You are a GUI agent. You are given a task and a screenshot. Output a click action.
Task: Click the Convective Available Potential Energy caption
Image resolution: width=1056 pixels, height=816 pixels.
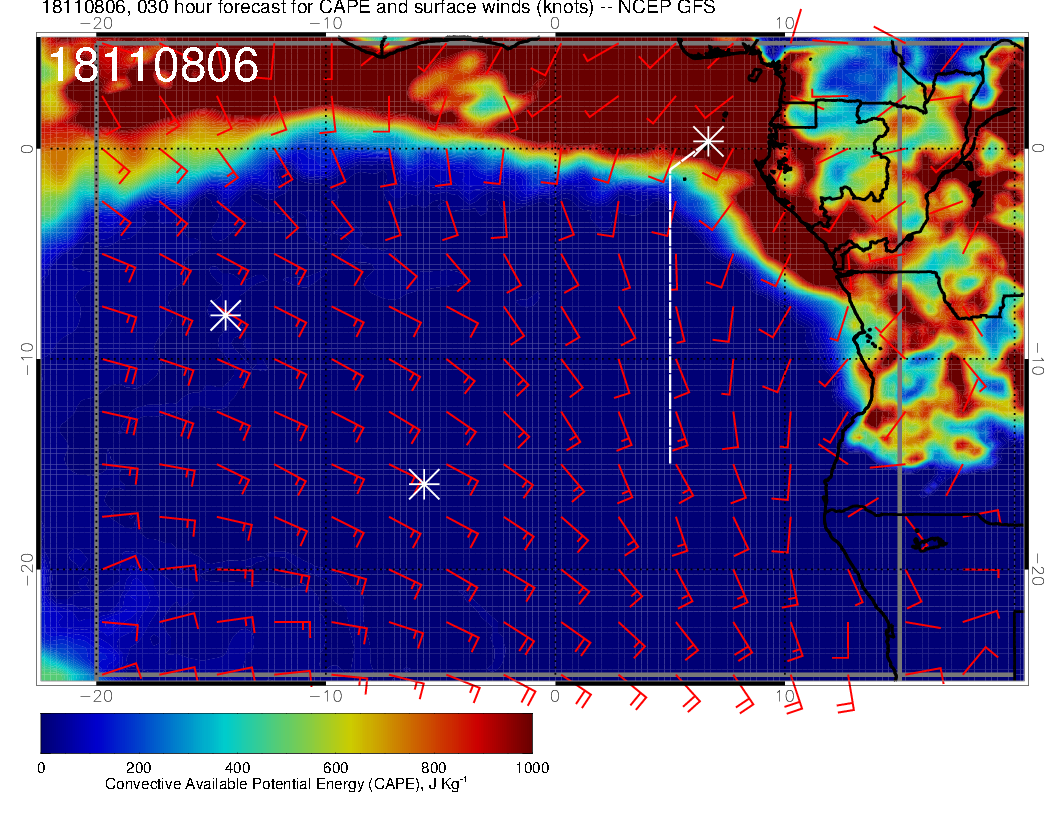click(x=286, y=785)
